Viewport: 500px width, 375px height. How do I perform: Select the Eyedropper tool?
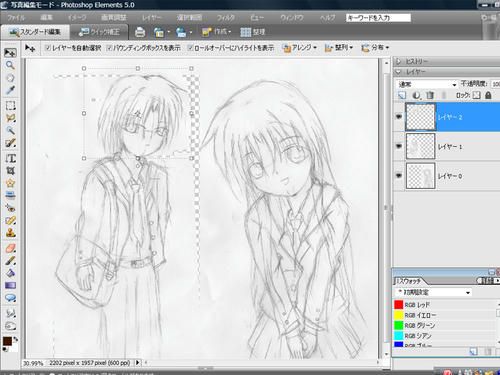pyautogui.click(x=10, y=90)
